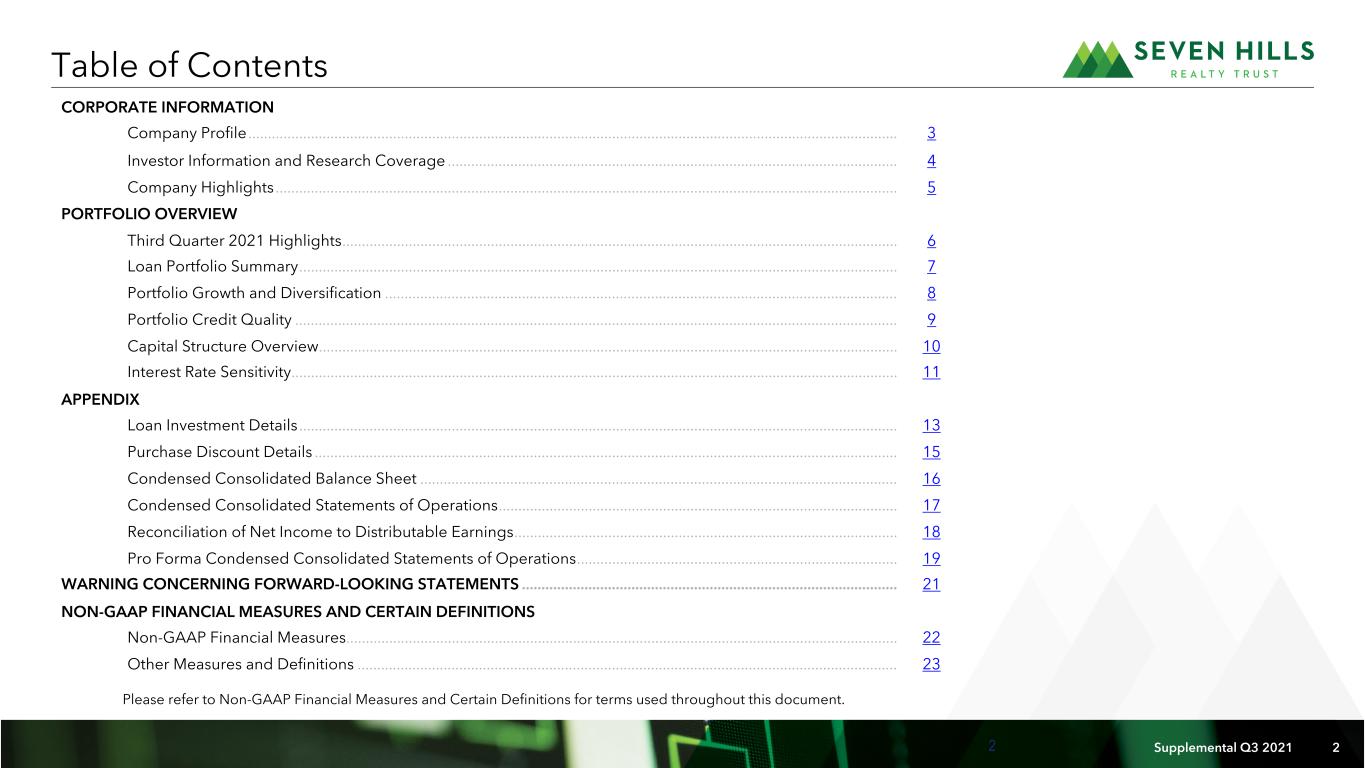Open page 3 link for Company Profile
This screenshot has height=768, width=1365.
[x=931, y=133]
